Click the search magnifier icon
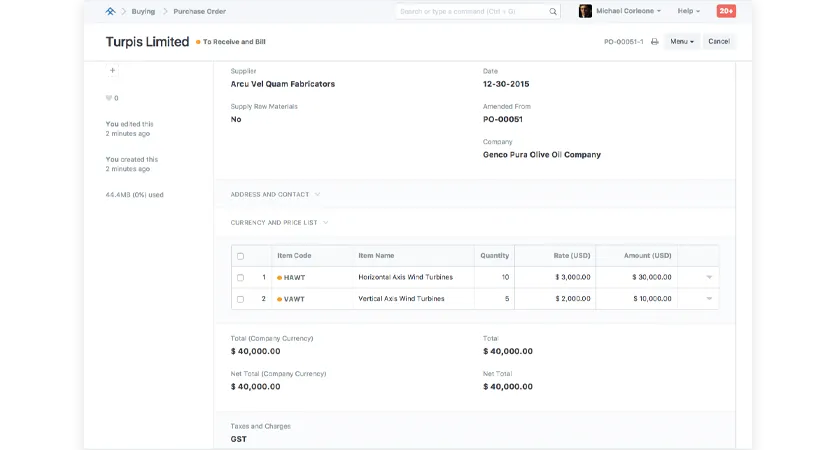Screen dimensions: 826x450 (x=553, y=12)
